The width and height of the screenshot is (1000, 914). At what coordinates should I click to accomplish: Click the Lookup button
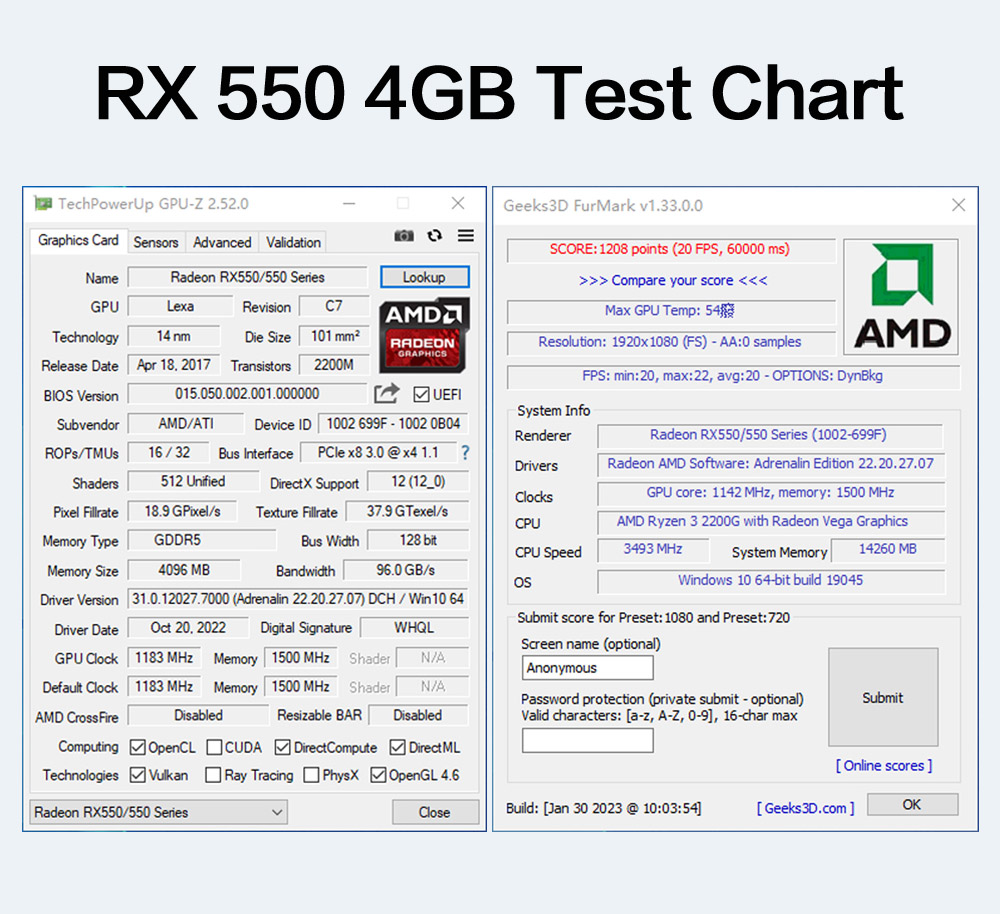[425, 277]
